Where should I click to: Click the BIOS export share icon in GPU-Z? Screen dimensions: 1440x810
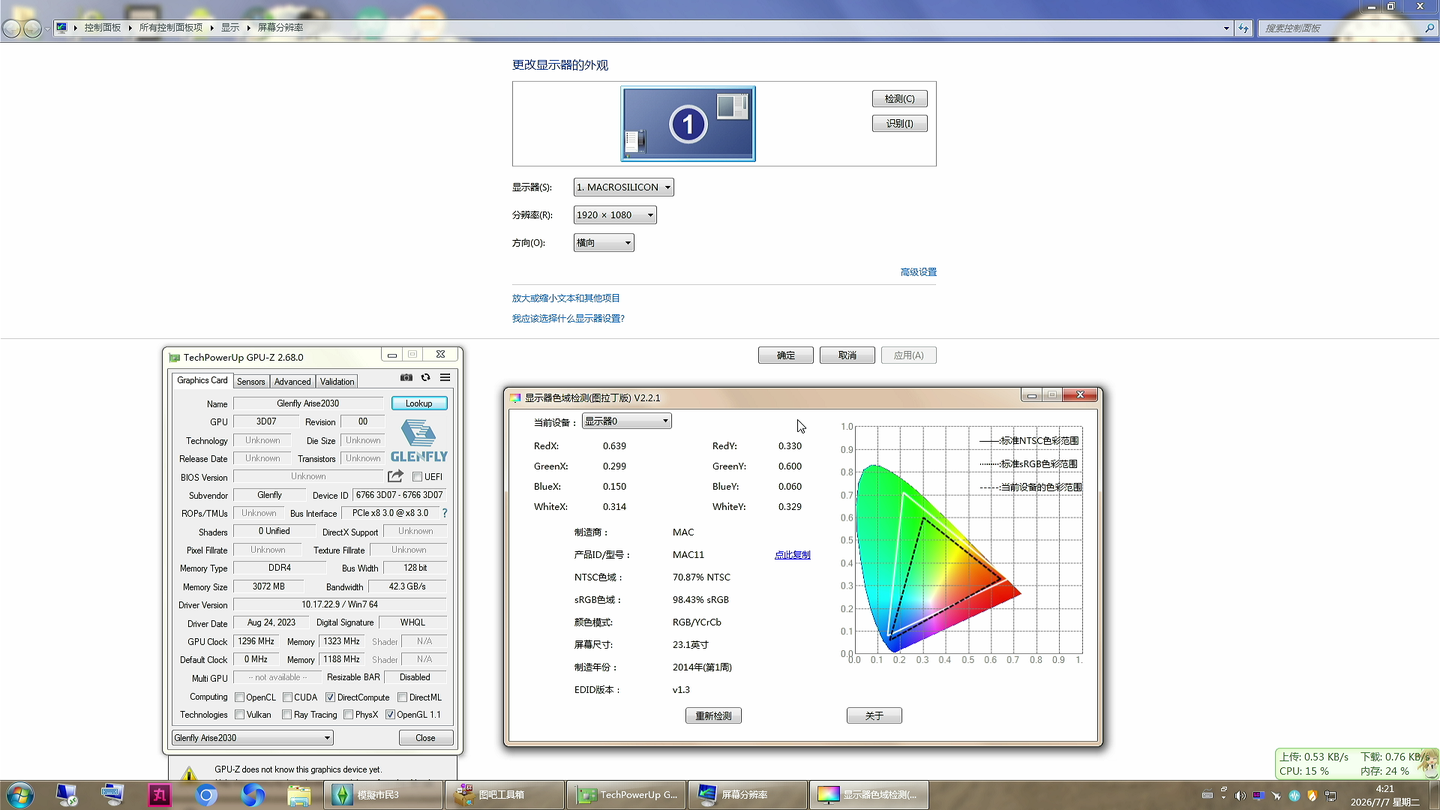pos(396,476)
